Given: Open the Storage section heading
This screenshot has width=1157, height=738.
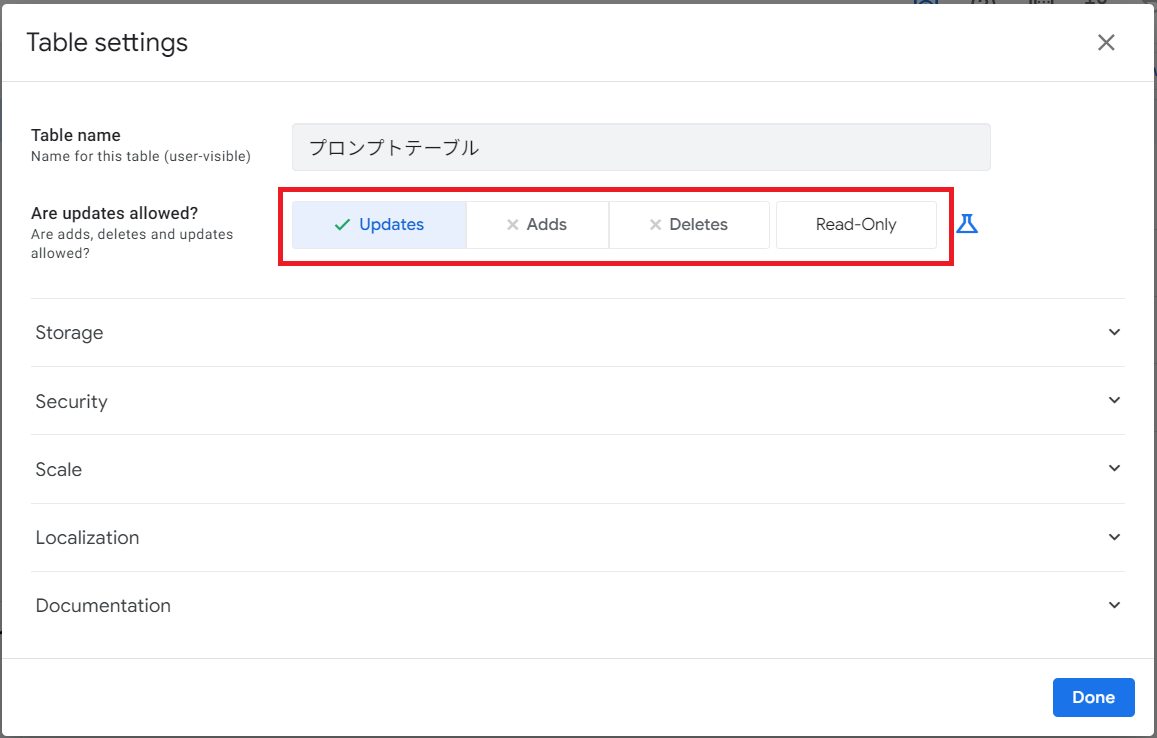Looking at the screenshot, I should [69, 333].
